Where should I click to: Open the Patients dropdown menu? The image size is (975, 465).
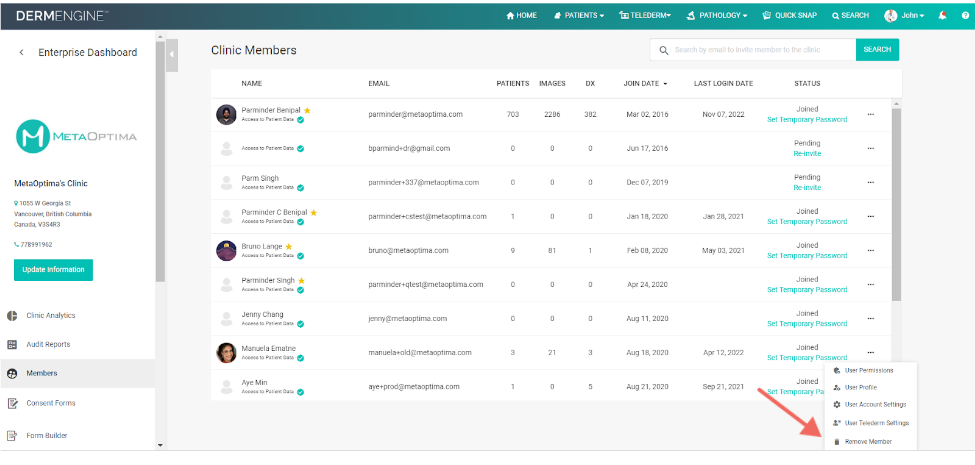click(578, 16)
